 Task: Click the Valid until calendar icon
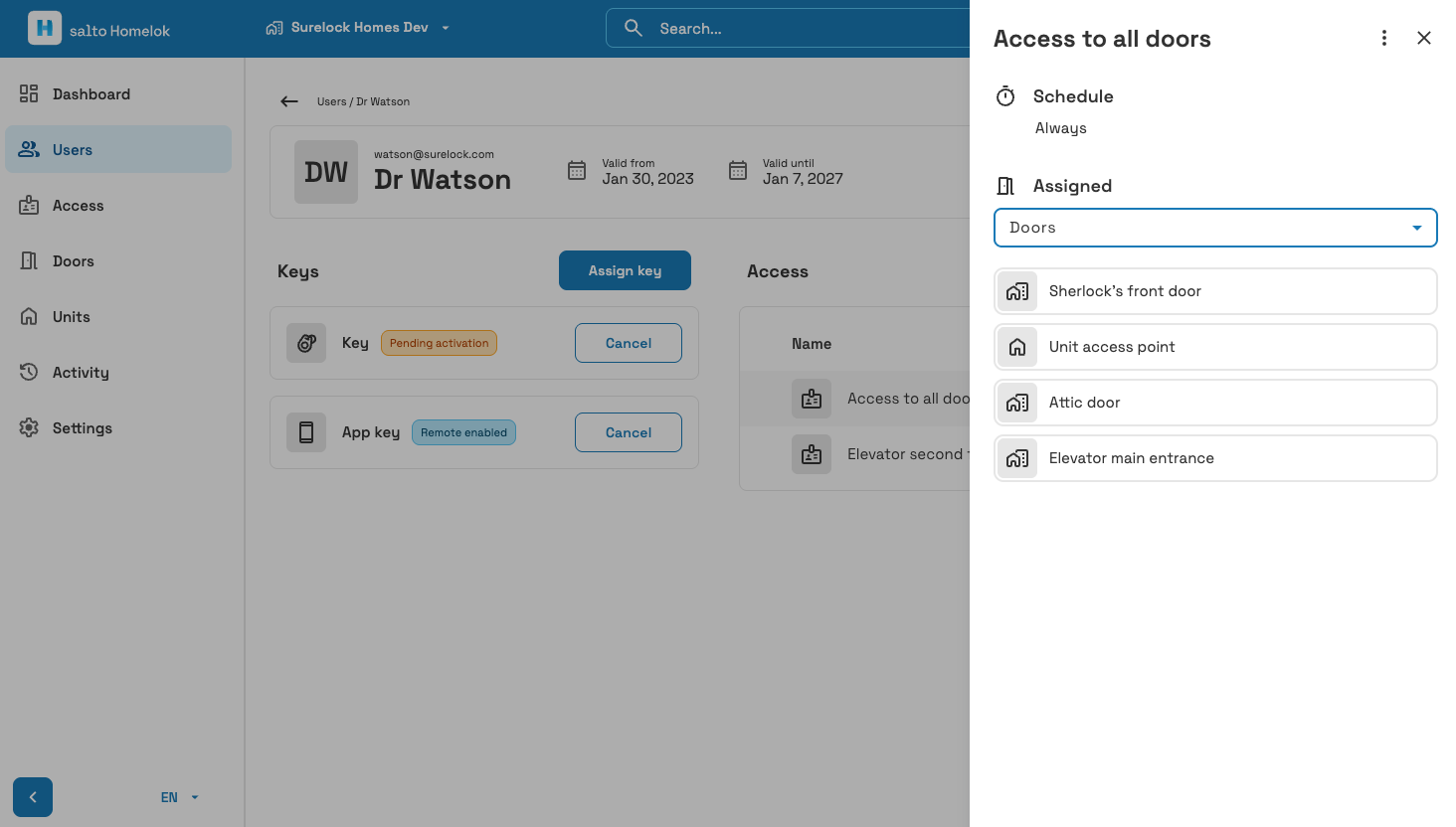(x=738, y=171)
